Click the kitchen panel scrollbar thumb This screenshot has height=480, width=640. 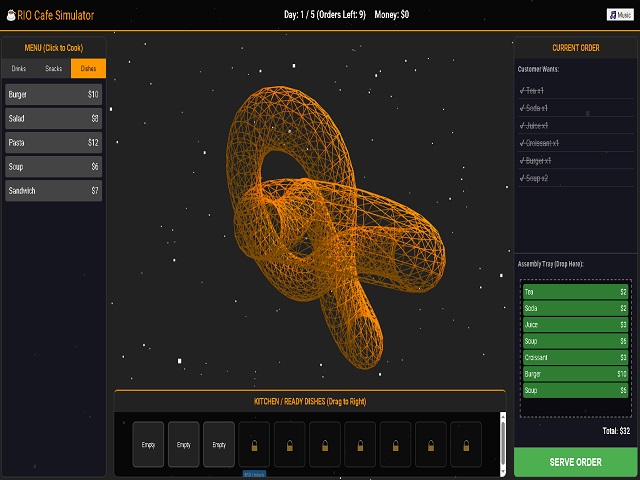click(x=503, y=444)
